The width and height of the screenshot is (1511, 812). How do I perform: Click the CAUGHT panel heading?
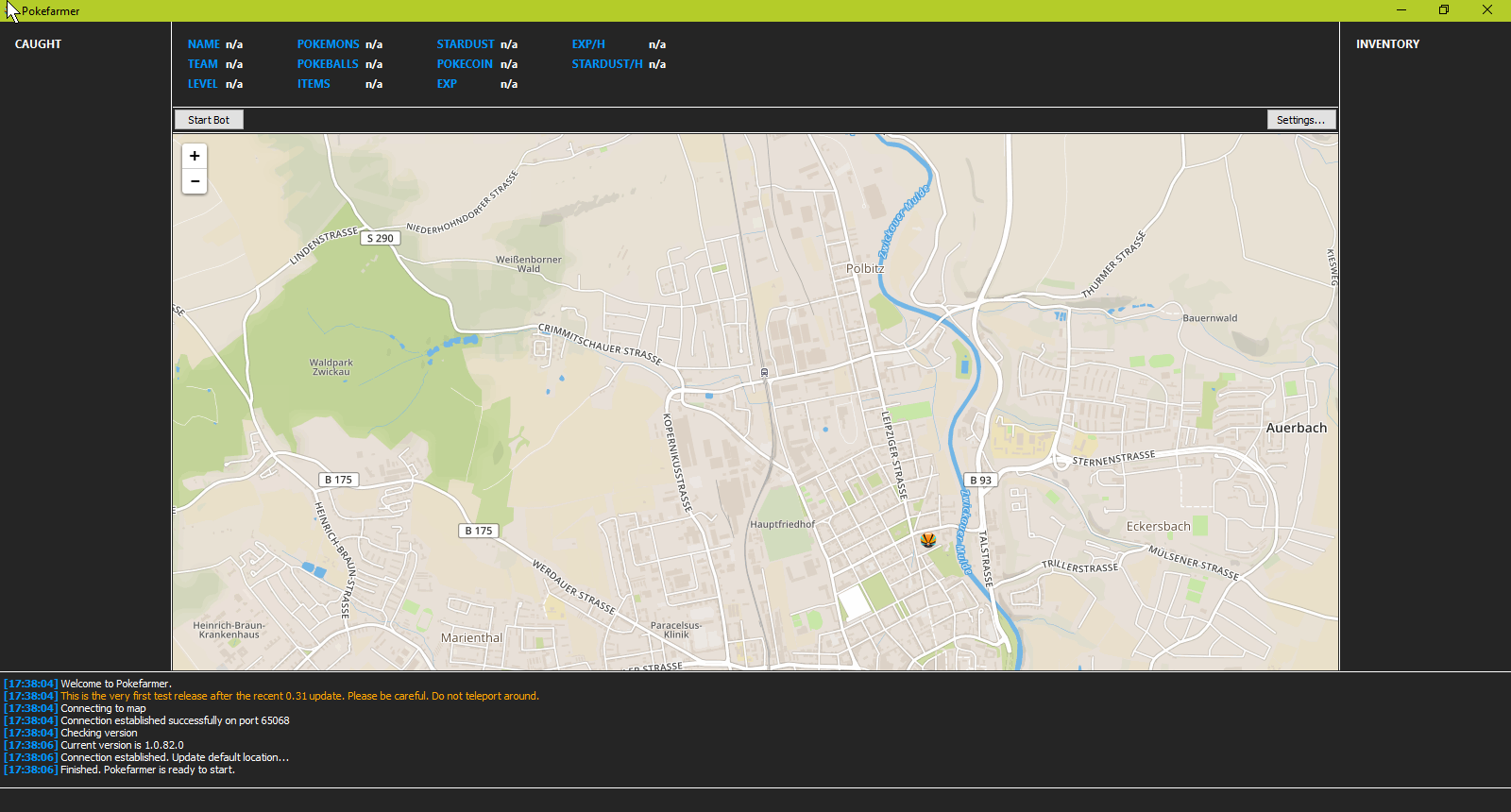coord(38,44)
